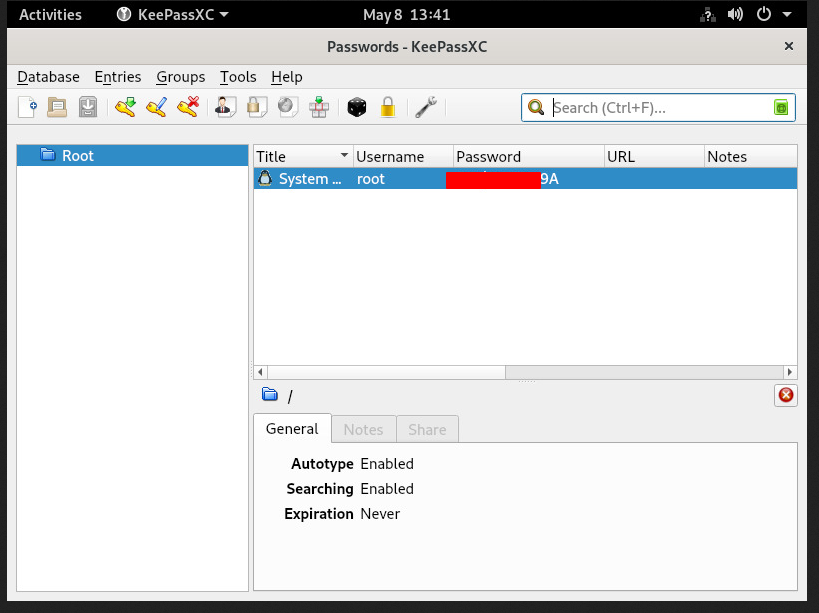This screenshot has height=613, width=819.
Task: Close the preview panel with red X button
Action: tap(786, 395)
